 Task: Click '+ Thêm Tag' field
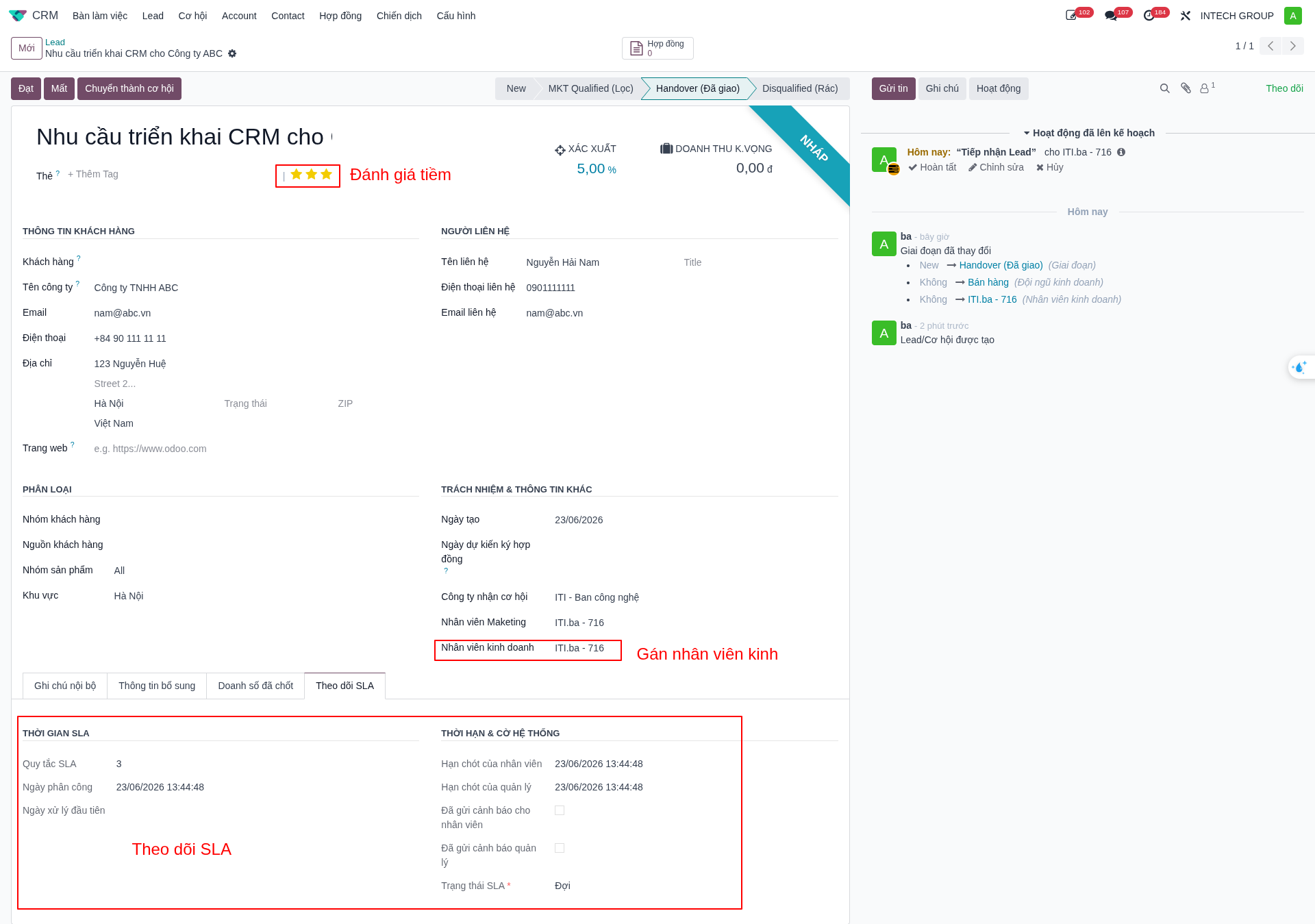click(x=93, y=174)
